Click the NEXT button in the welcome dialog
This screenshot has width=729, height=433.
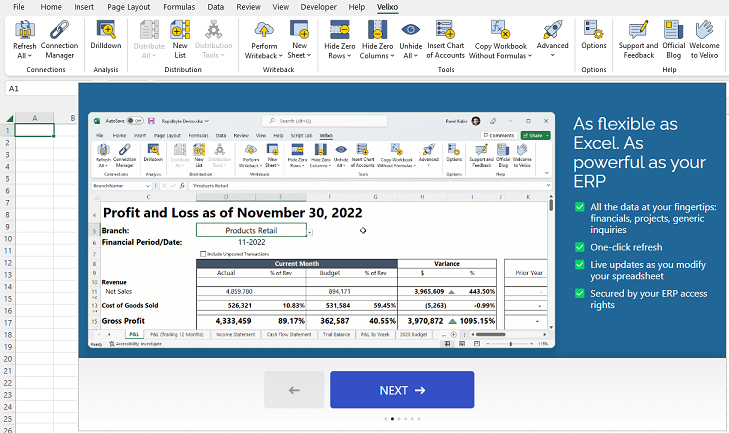402,390
